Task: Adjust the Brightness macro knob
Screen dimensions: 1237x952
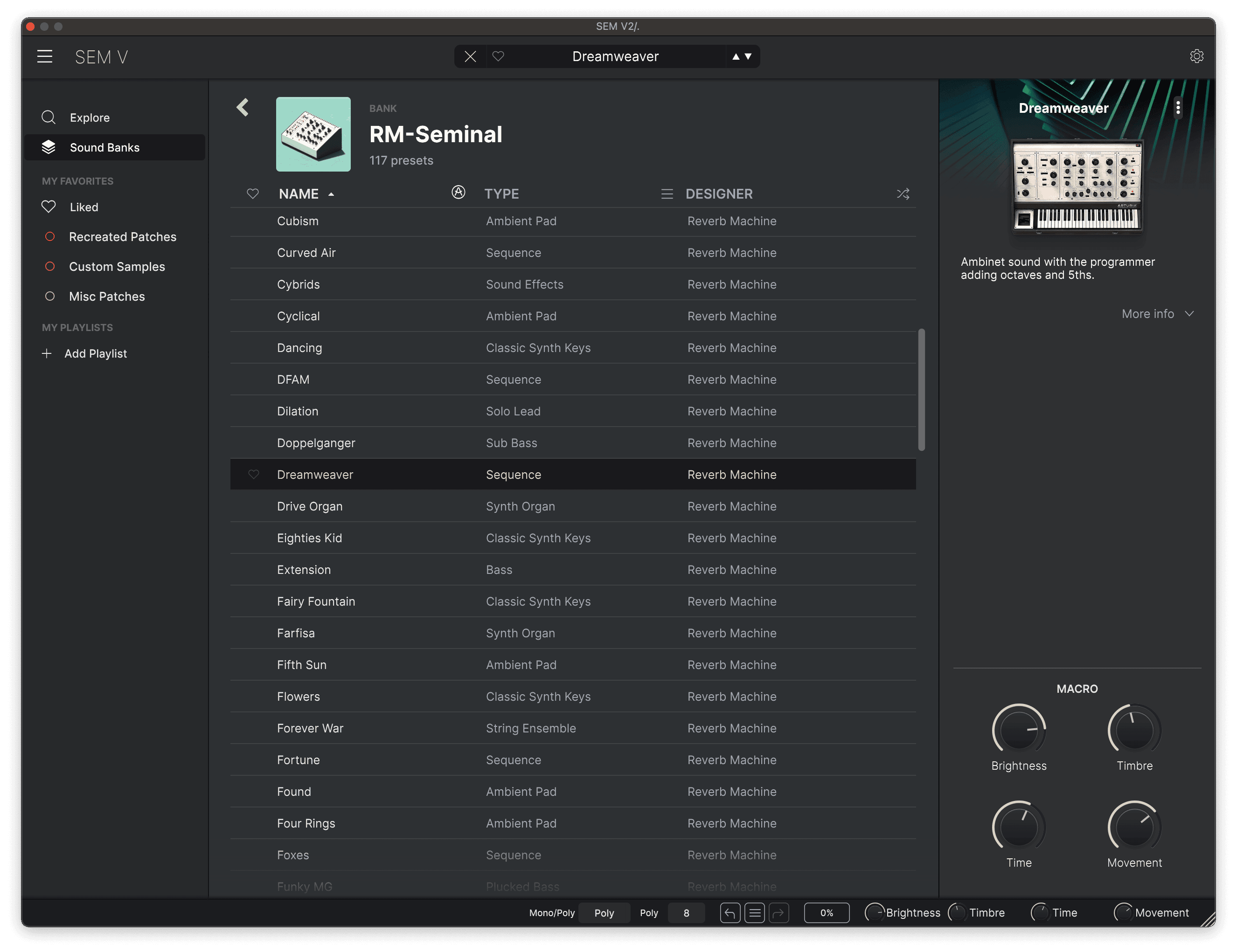Action: 1018,730
